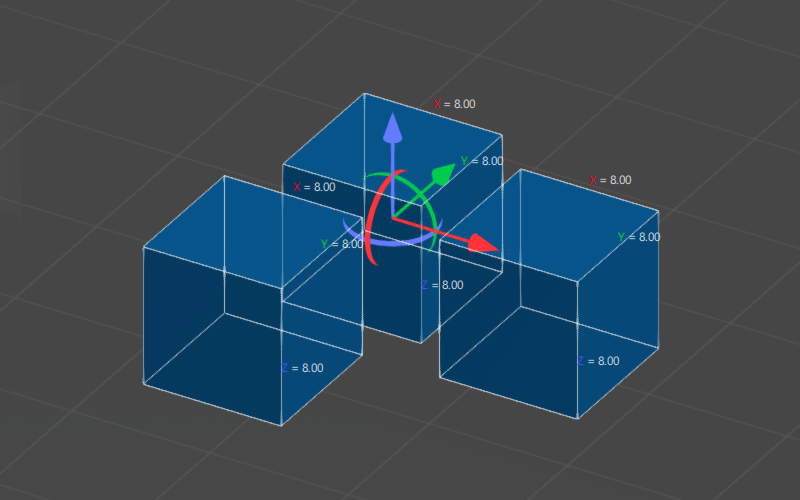Select left cube's Z = 8.00 dimension
Viewport: 800px width, 500px height.
(302, 368)
